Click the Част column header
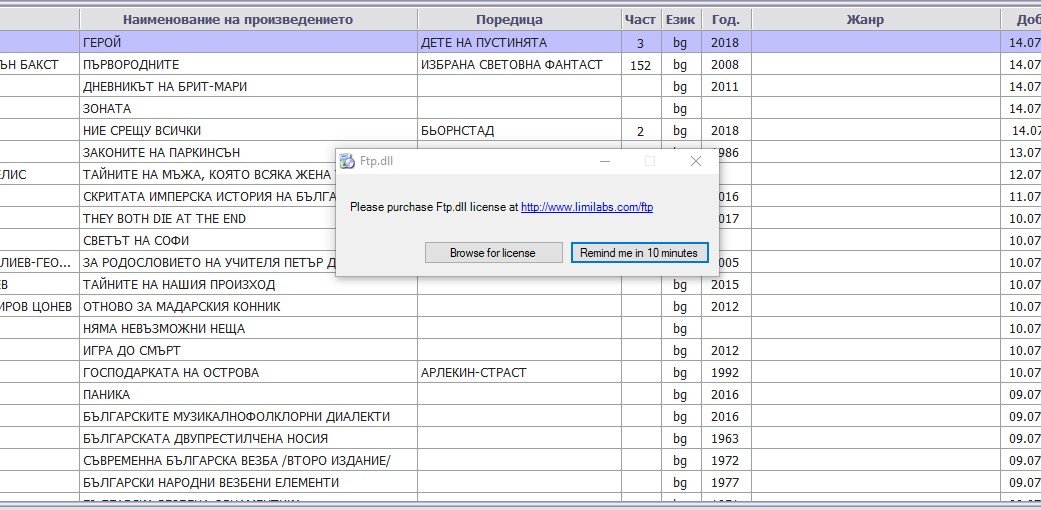Image resolution: width=1041 pixels, height=510 pixels. click(x=640, y=20)
